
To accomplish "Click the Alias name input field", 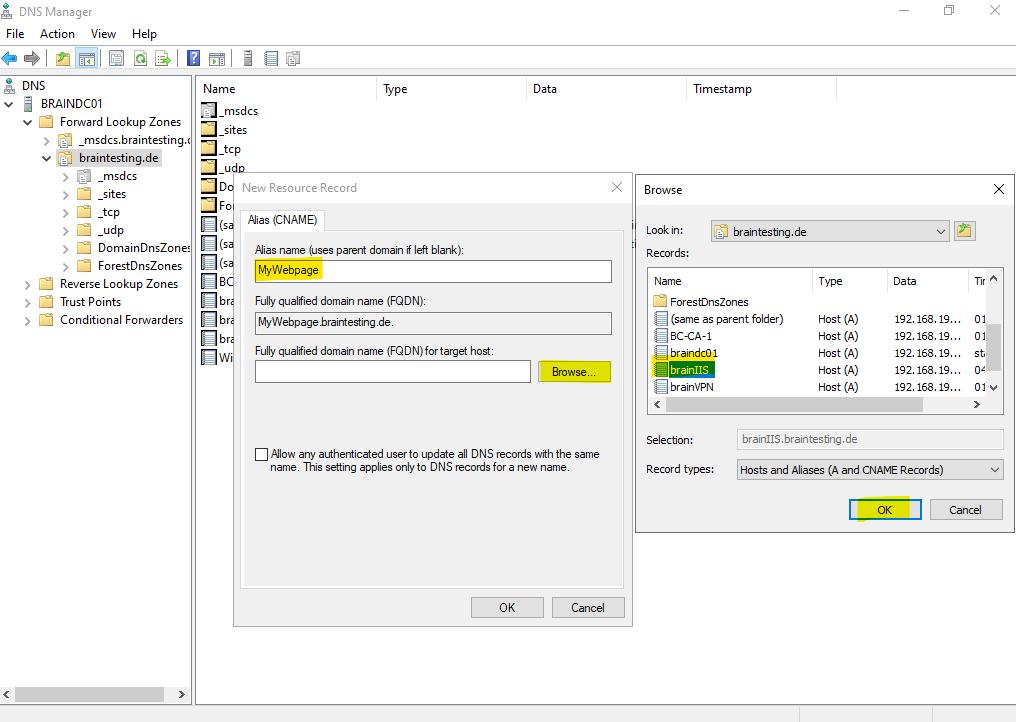I will point(433,271).
